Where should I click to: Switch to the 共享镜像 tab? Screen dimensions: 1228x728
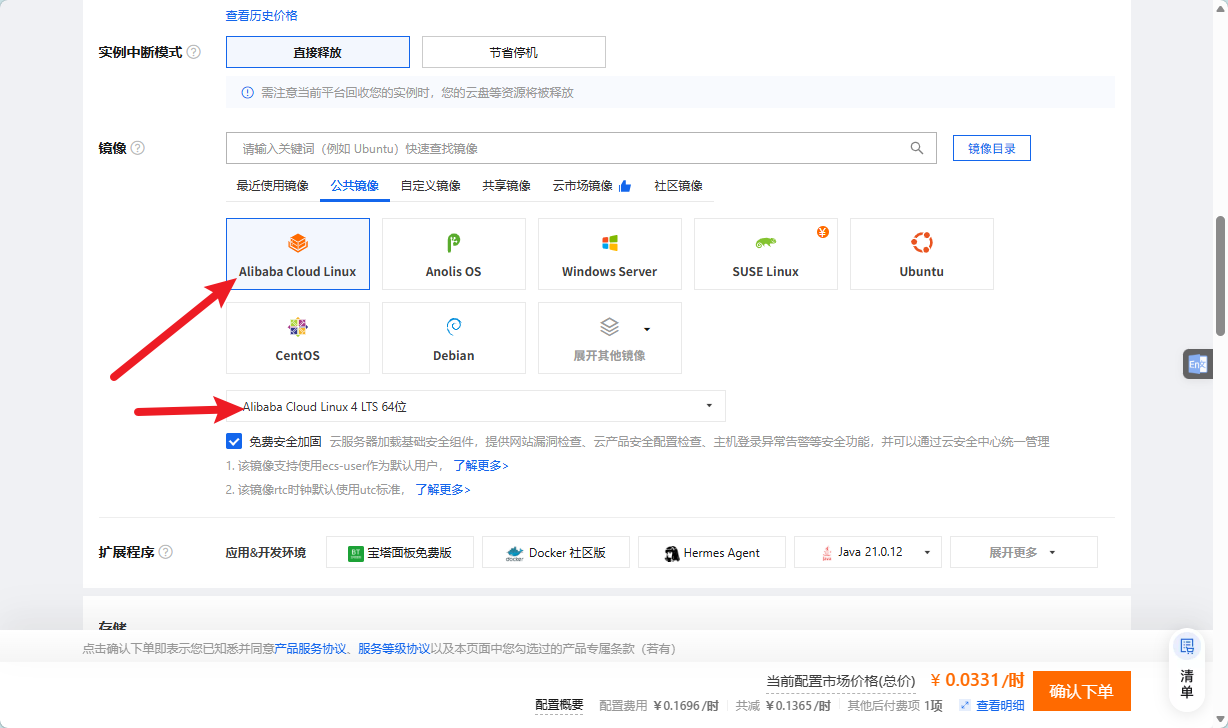[507, 186]
